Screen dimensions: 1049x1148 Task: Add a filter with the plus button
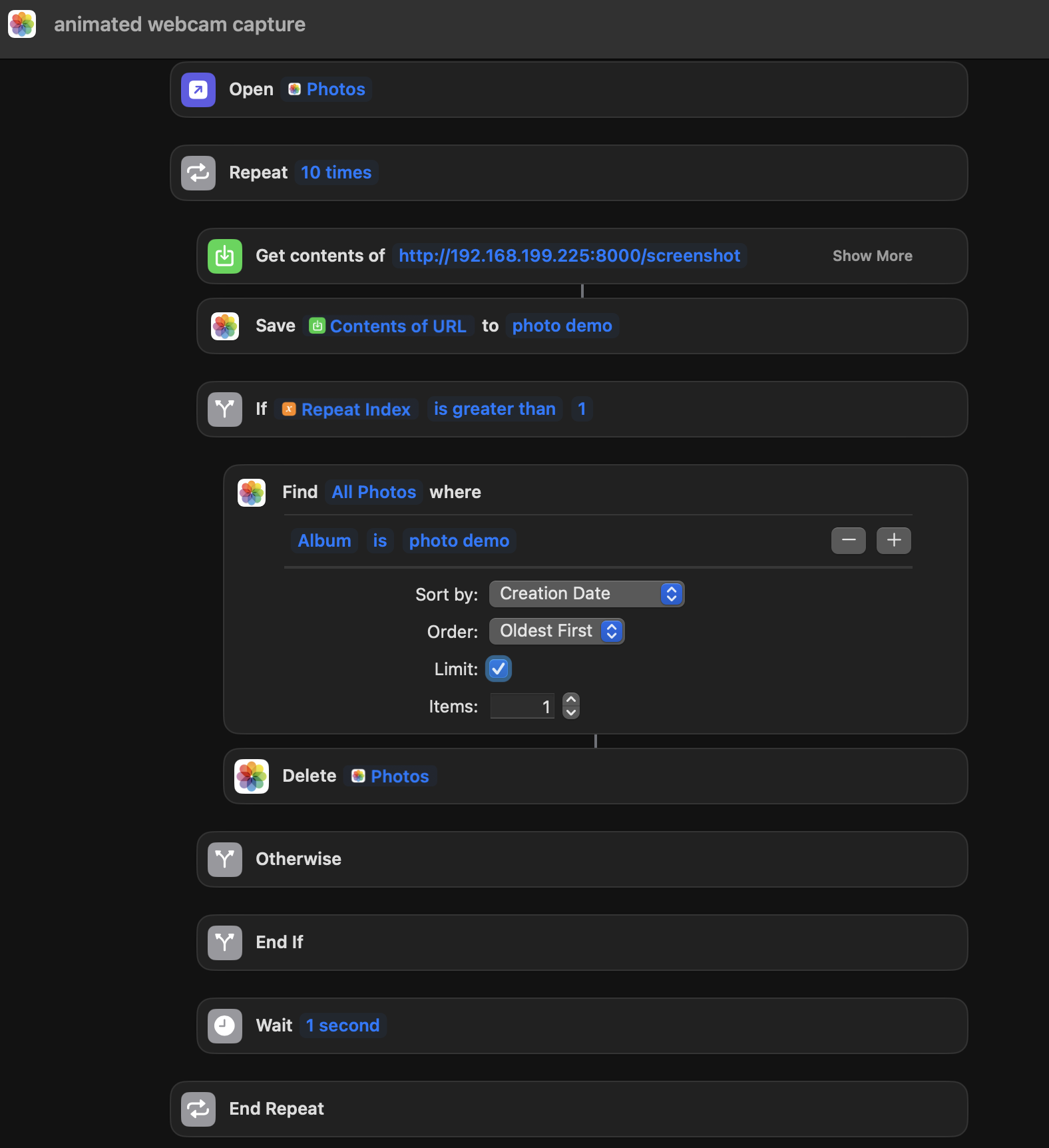(893, 541)
